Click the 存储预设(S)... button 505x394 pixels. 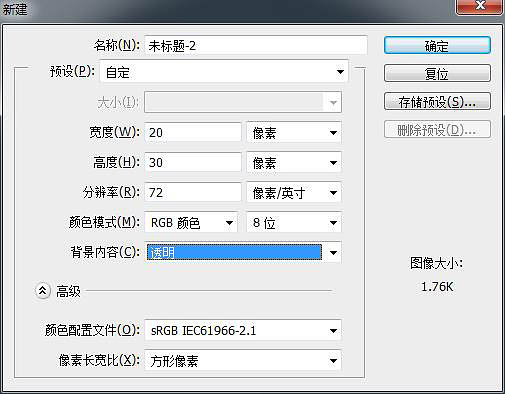pos(437,101)
